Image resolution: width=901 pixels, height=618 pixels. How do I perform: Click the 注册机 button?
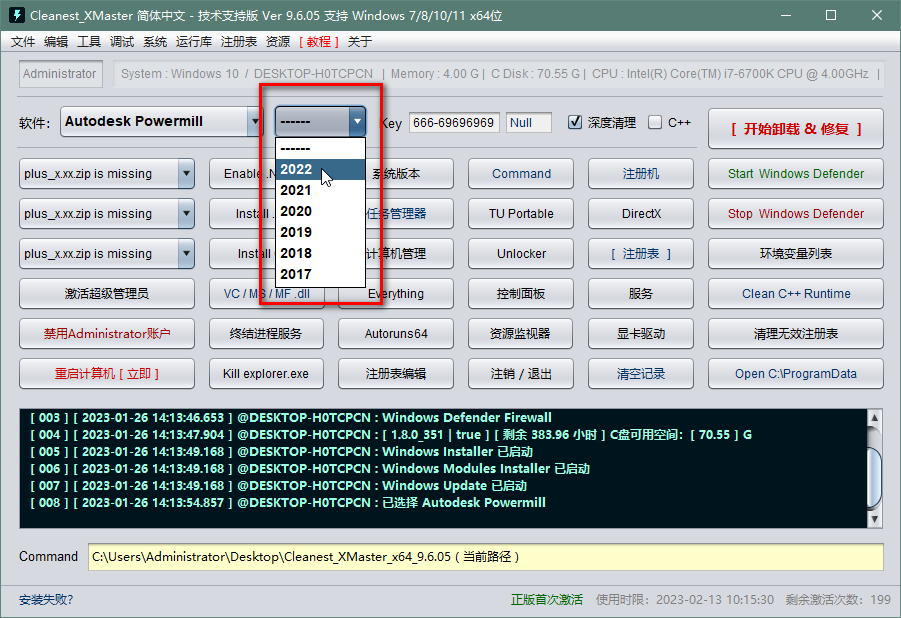(641, 174)
